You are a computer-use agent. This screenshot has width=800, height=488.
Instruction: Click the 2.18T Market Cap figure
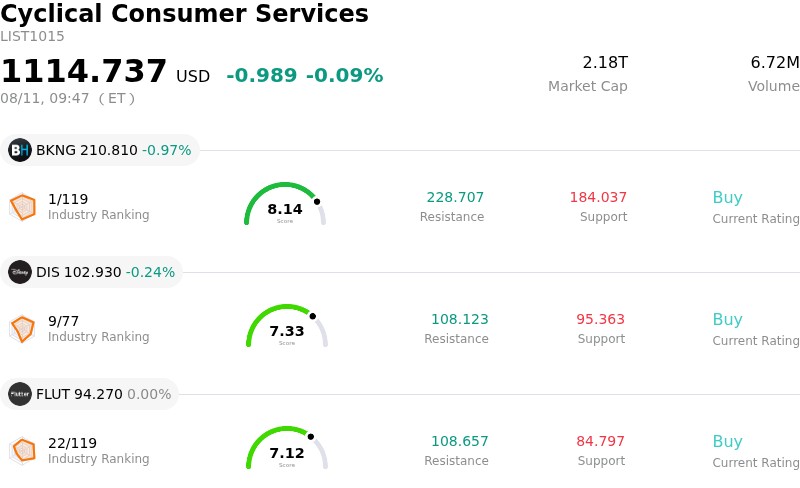click(x=605, y=62)
